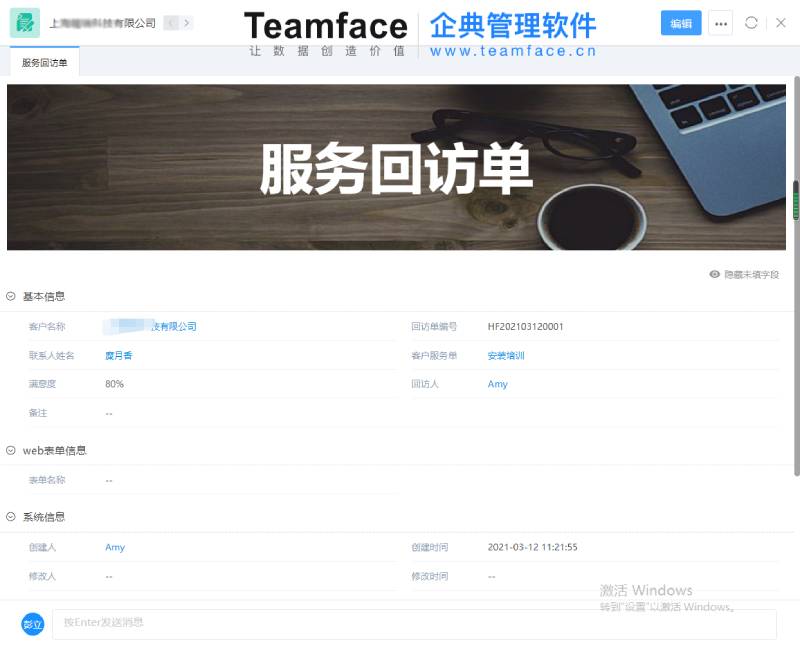
Task: Click the 服务回访单 banner image
Action: [x=396, y=167]
